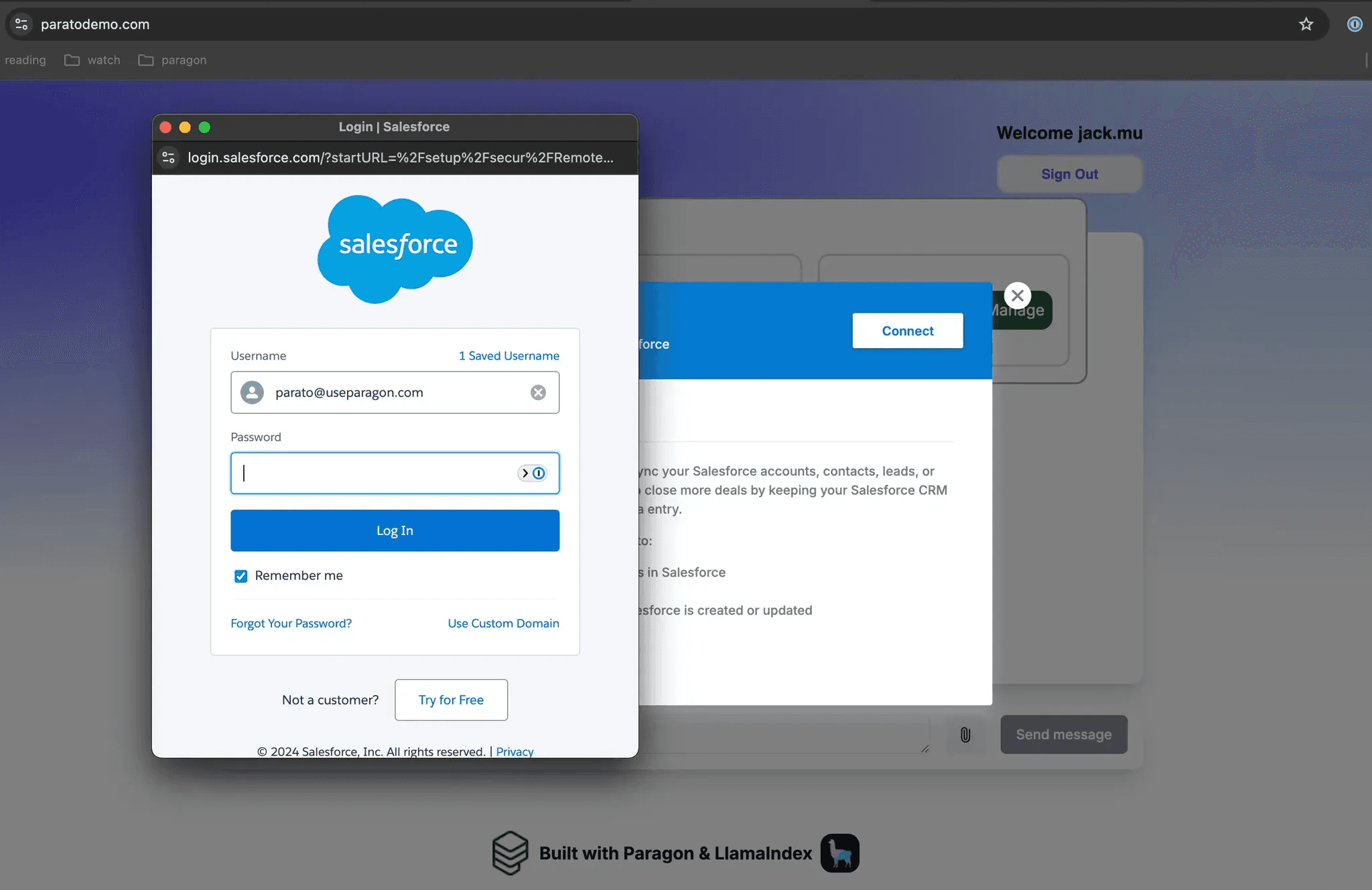Click the Sign Out button

click(x=1069, y=174)
